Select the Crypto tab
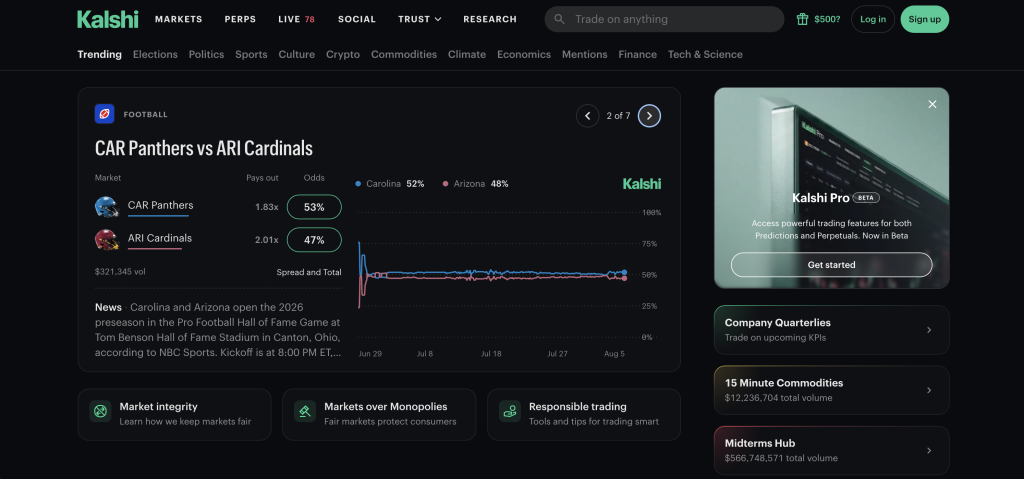The height and width of the screenshot is (479, 1024). click(x=343, y=54)
